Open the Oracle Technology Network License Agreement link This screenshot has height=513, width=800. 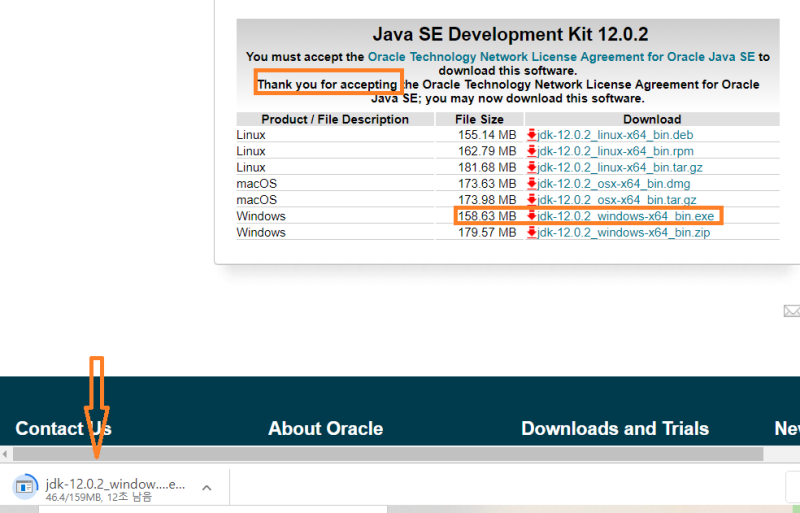(x=561, y=57)
